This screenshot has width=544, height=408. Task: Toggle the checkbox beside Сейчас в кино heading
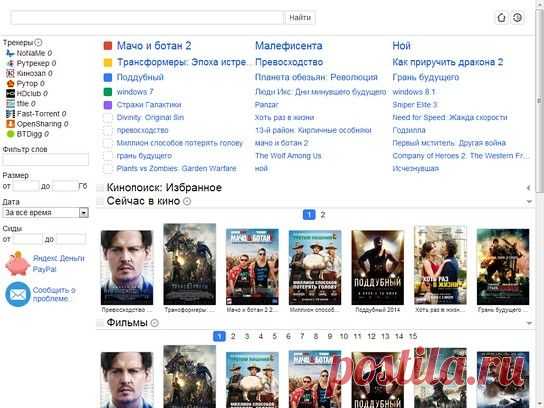[100, 201]
